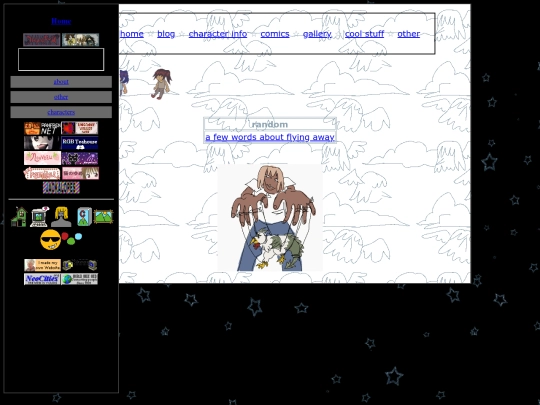Open the striped multicolor badge
This screenshot has height=405, width=540.
(x=61, y=188)
